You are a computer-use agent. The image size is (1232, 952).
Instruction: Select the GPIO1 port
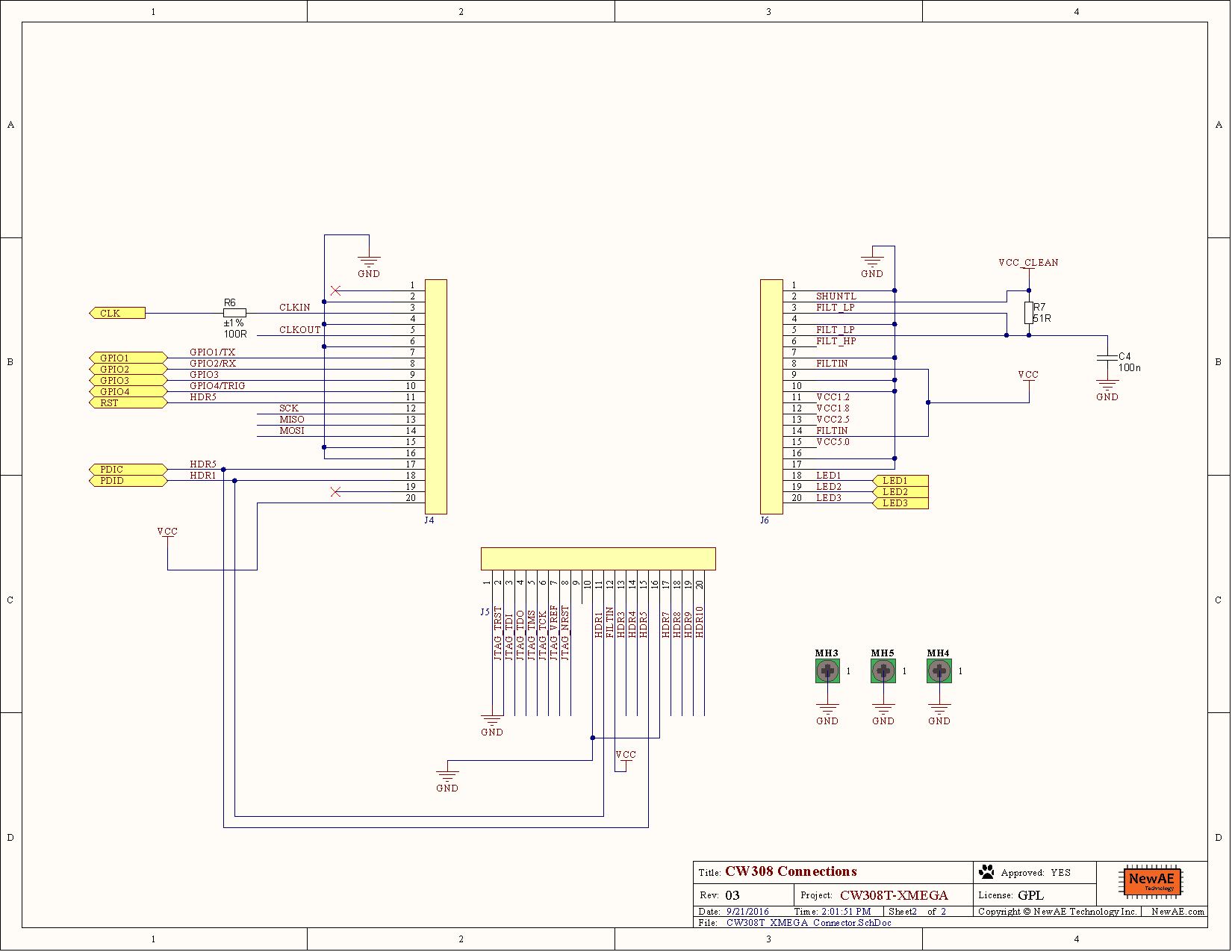(x=128, y=358)
